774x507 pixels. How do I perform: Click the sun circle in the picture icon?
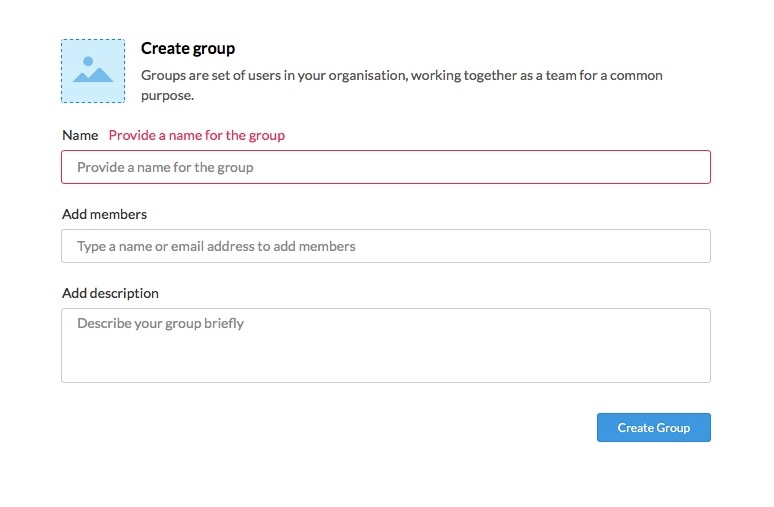click(88, 61)
